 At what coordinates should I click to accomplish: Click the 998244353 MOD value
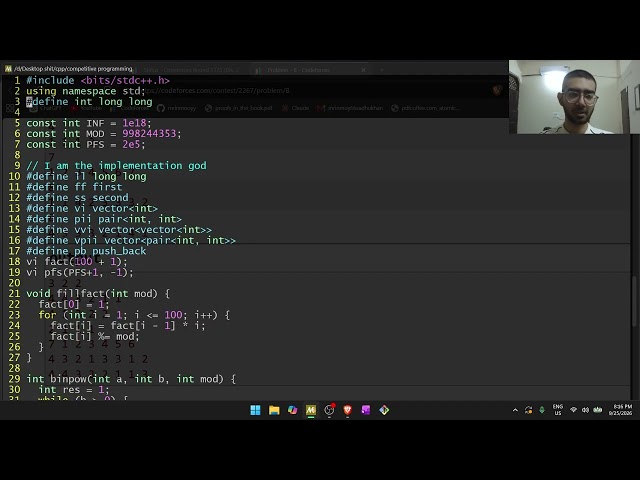151,134
